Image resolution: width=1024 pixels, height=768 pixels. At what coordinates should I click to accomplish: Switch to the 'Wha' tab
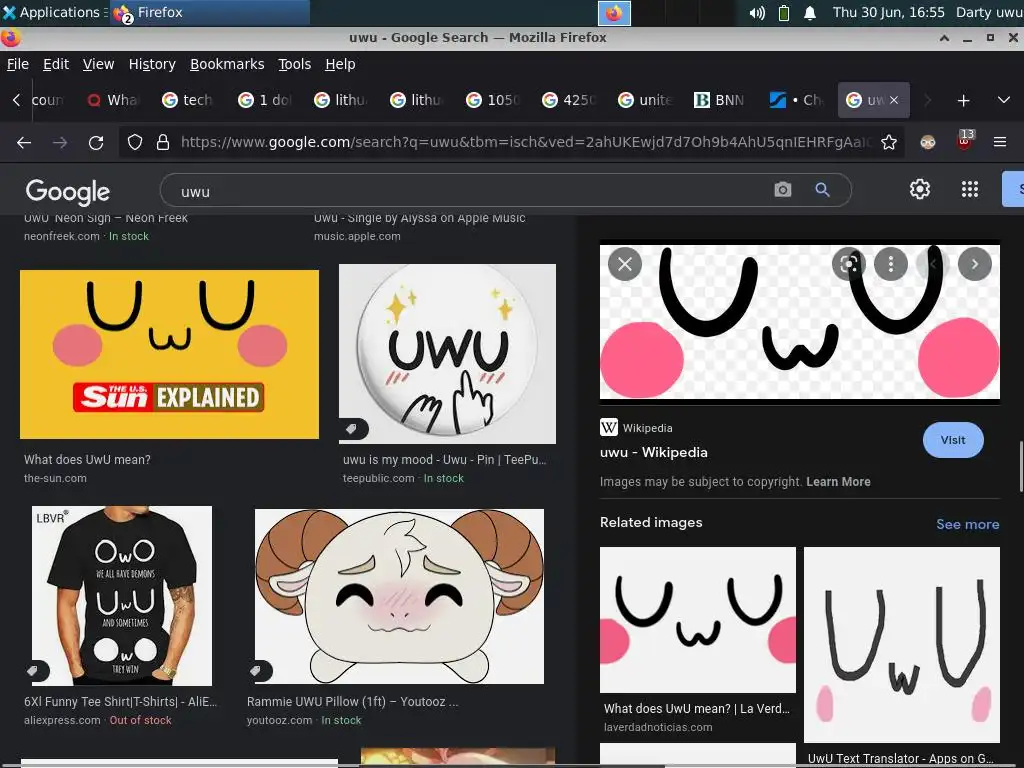point(112,100)
